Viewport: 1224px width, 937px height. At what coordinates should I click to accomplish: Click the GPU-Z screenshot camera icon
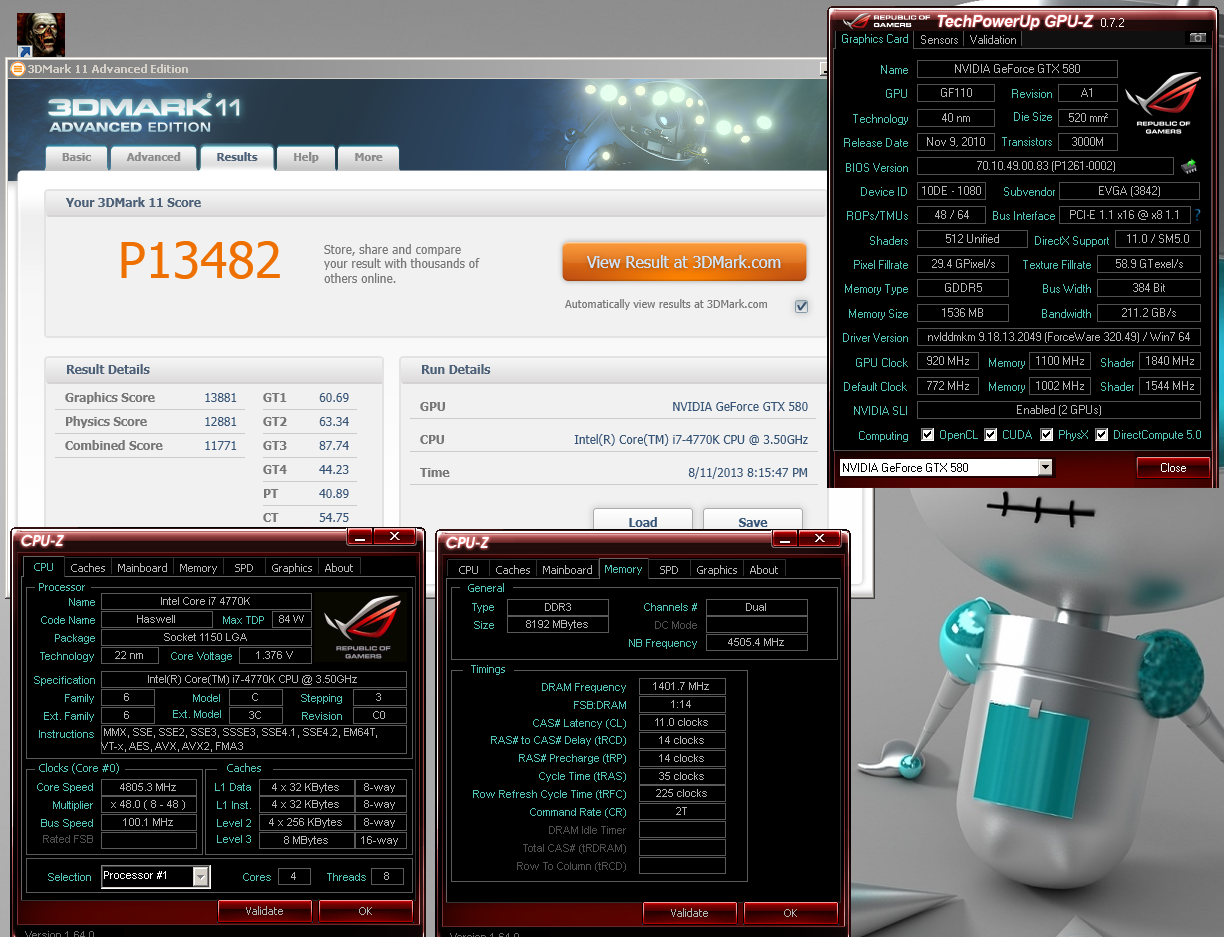(1197, 38)
